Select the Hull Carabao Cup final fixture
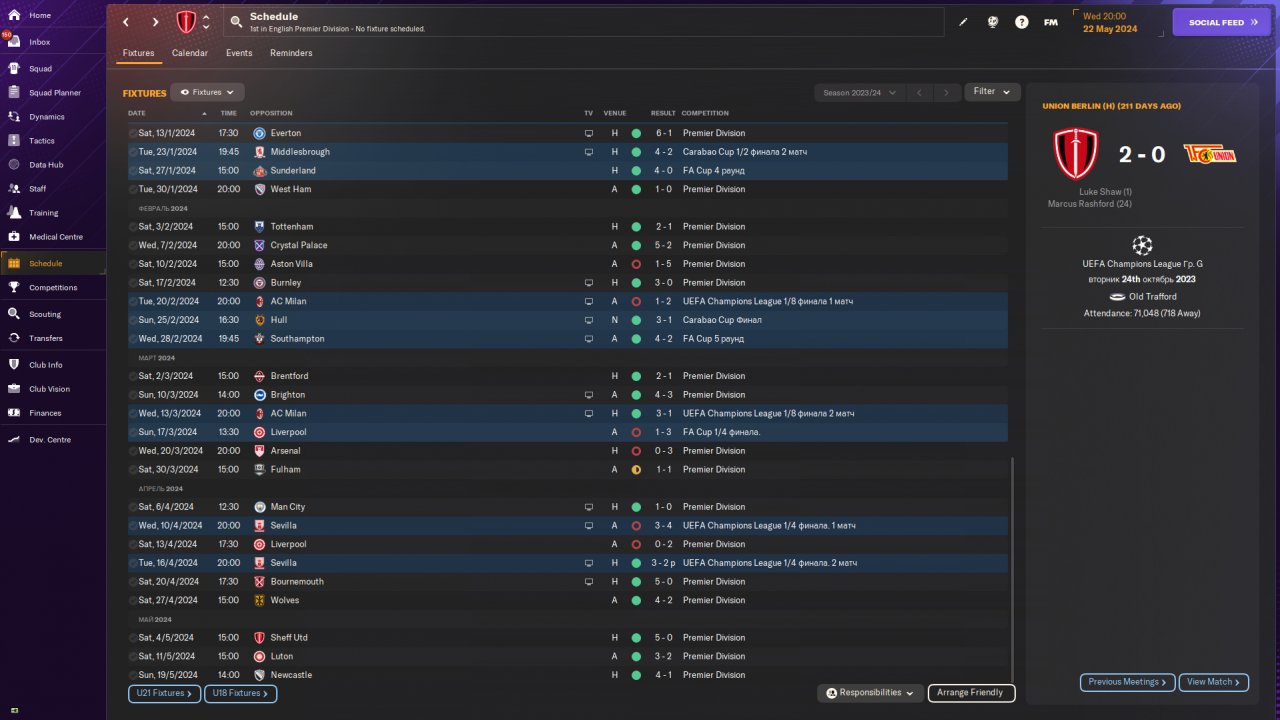Image resolution: width=1280 pixels, height=720 pixels. tap(568, 320)
